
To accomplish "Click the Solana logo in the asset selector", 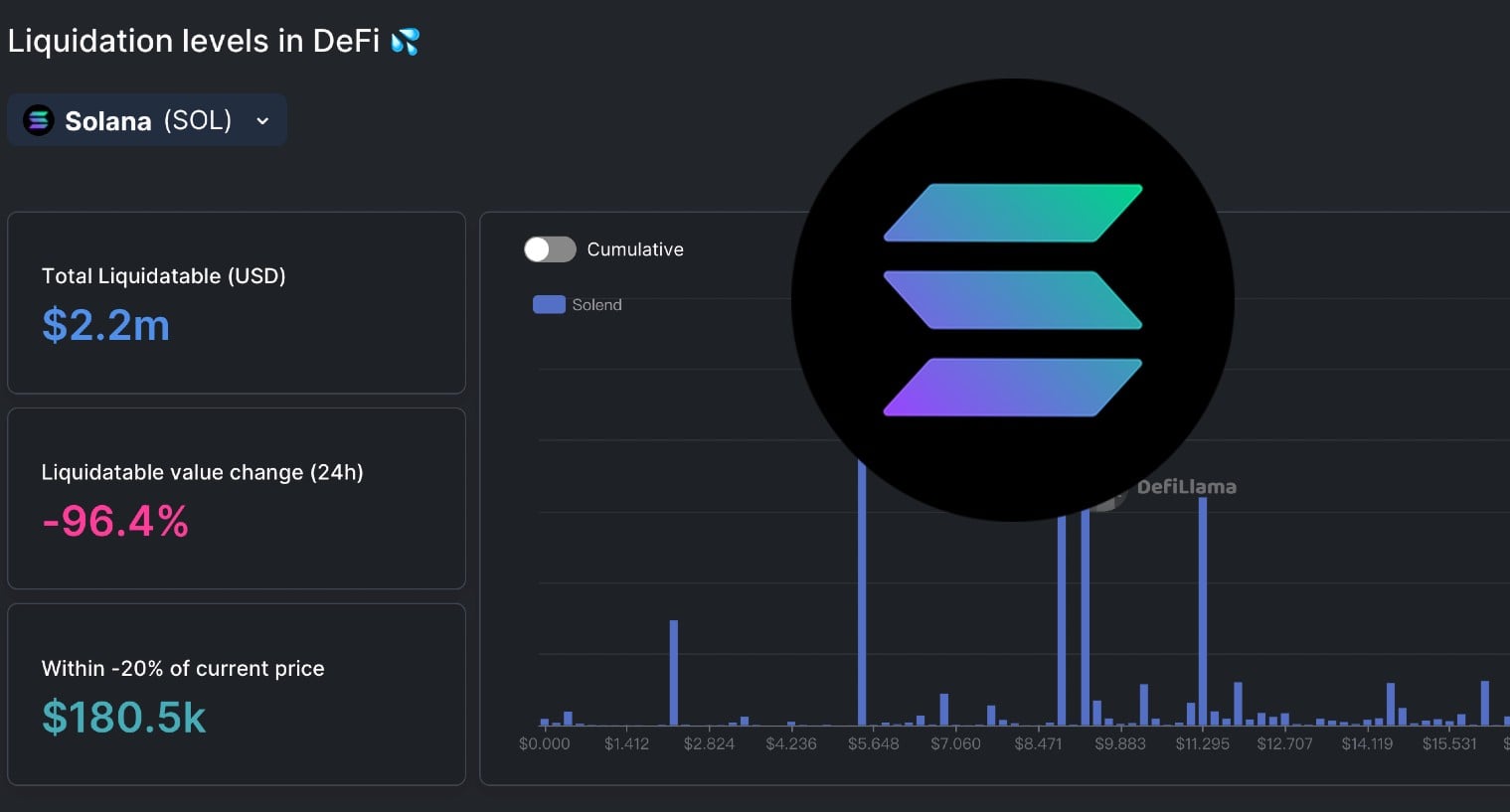I will coord(38,119).
